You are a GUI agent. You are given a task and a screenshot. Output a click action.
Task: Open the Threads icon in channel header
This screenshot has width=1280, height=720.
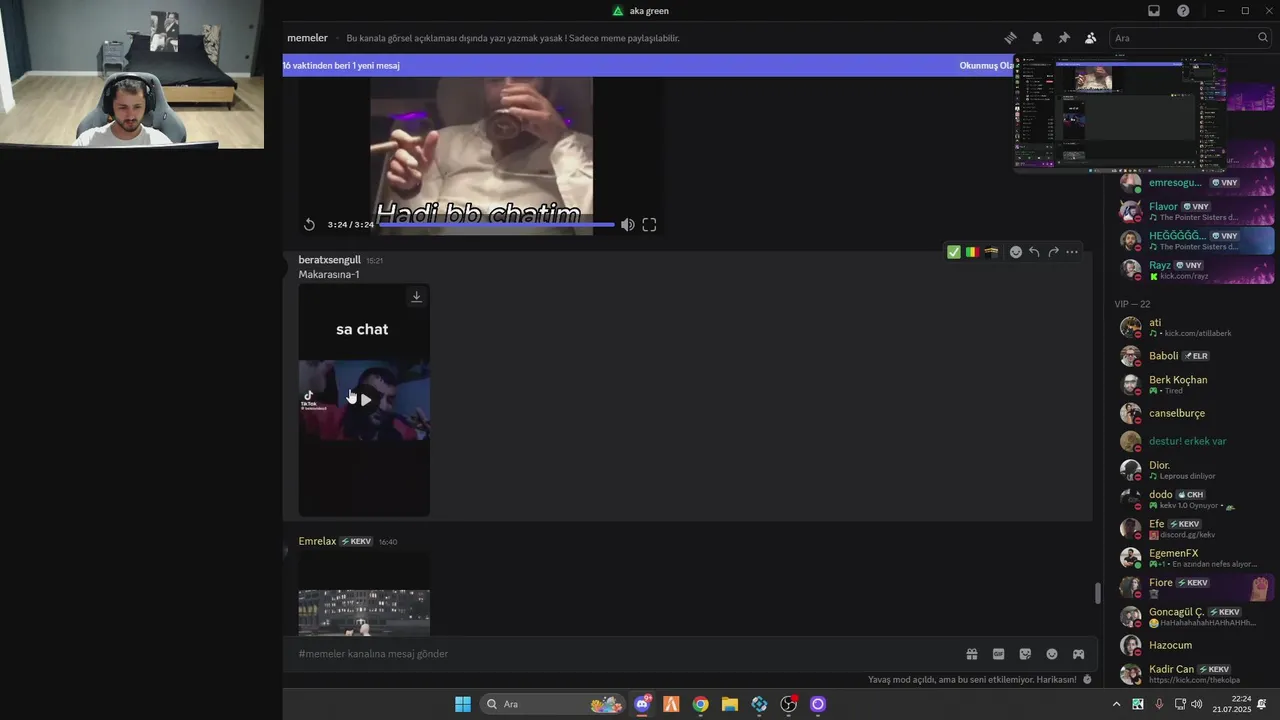tap(1010, 38)
